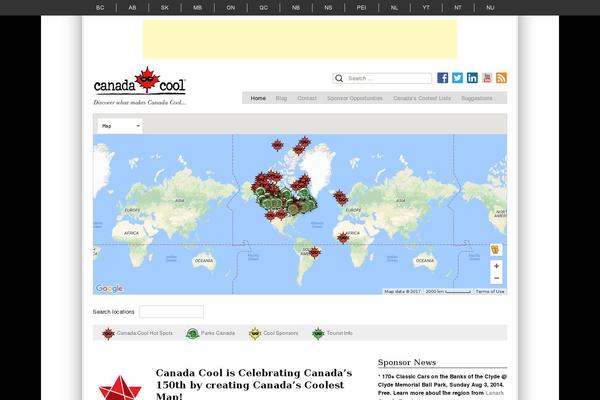Open the Map type dropdown
The width and height of the screenshot is (600, 400).
(120, 126)
